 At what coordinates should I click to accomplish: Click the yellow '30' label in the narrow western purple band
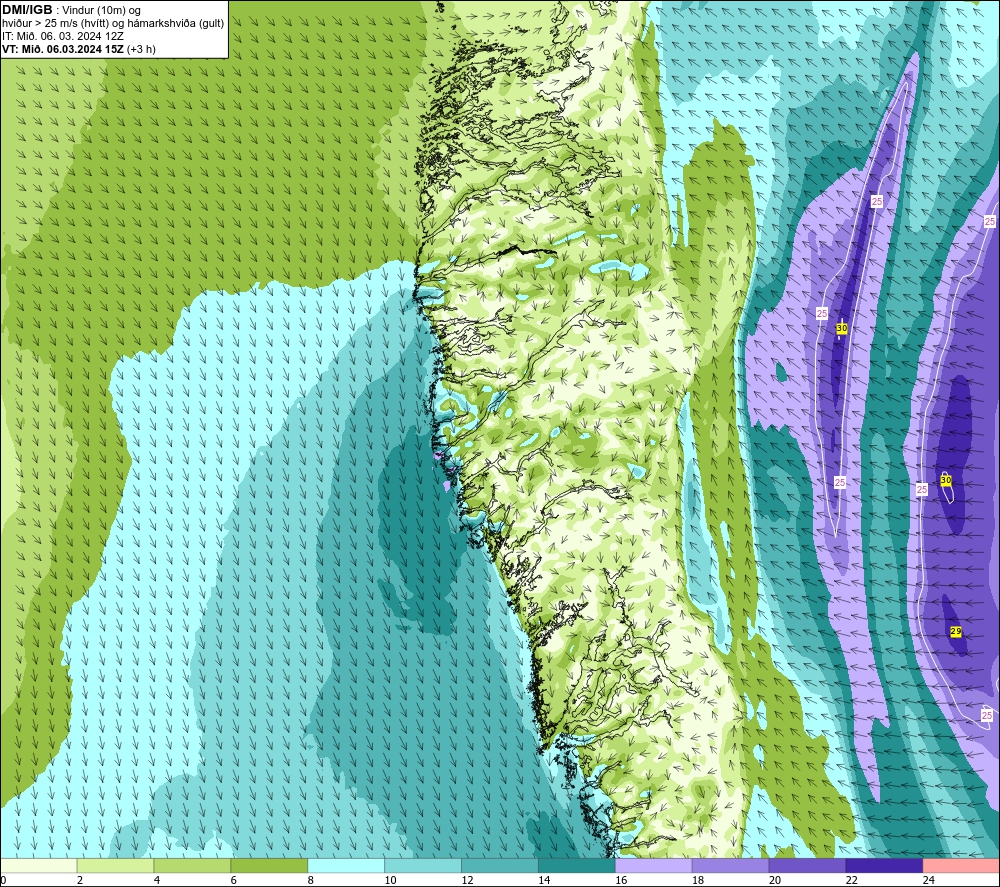click(842, 328)
